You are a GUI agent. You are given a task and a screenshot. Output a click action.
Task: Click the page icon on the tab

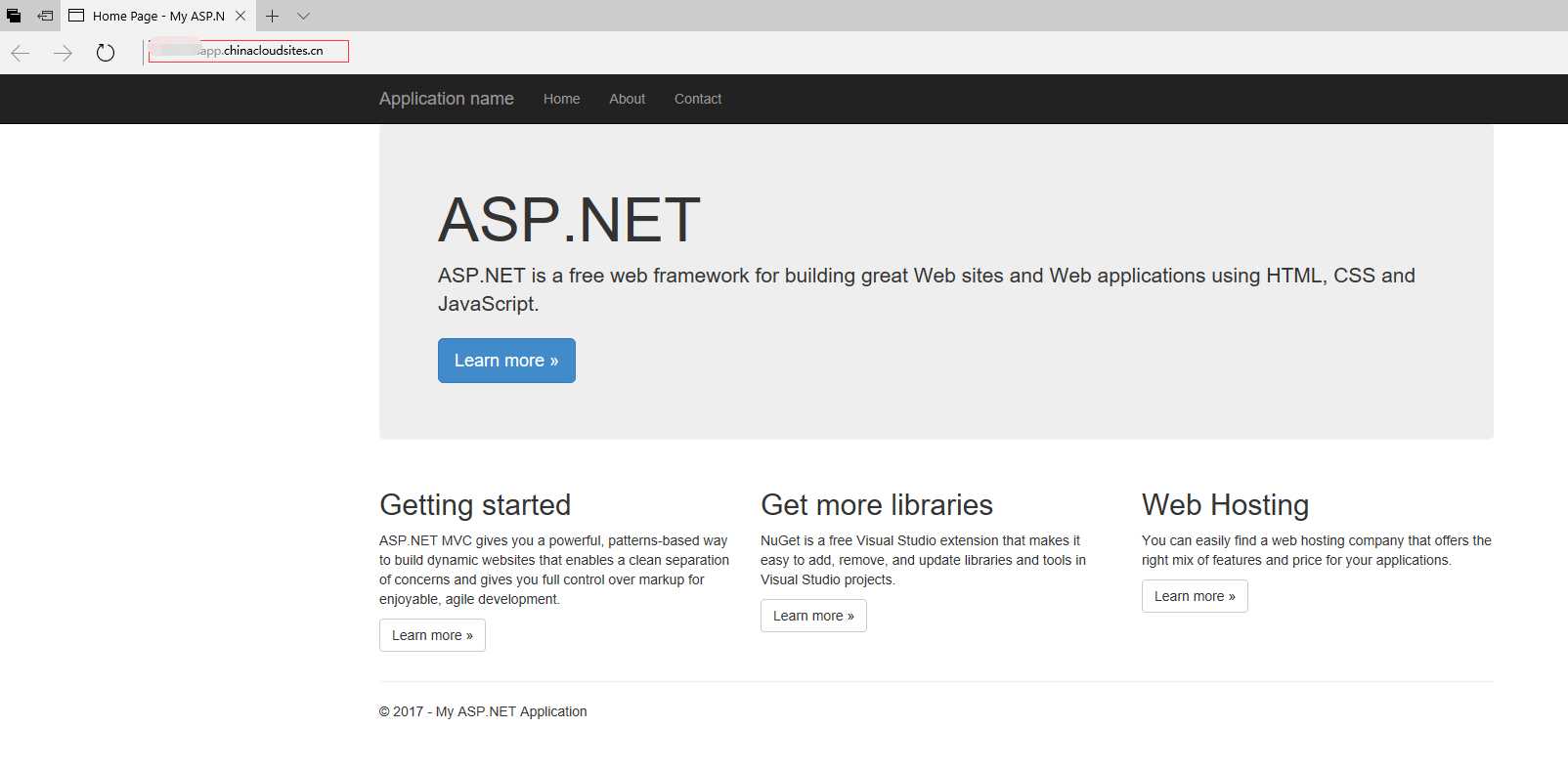coord(76,16)
